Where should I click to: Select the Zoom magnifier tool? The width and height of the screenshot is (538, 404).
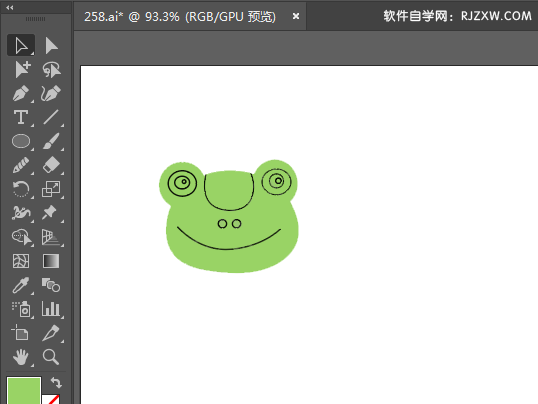click(x=51, y=357)
